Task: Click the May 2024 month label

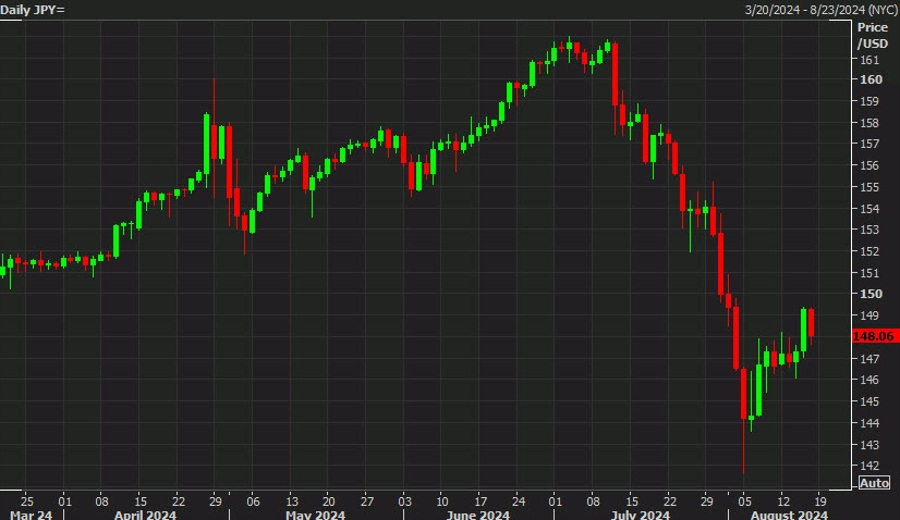Action: pyautogui.click(x=315, y=514)
